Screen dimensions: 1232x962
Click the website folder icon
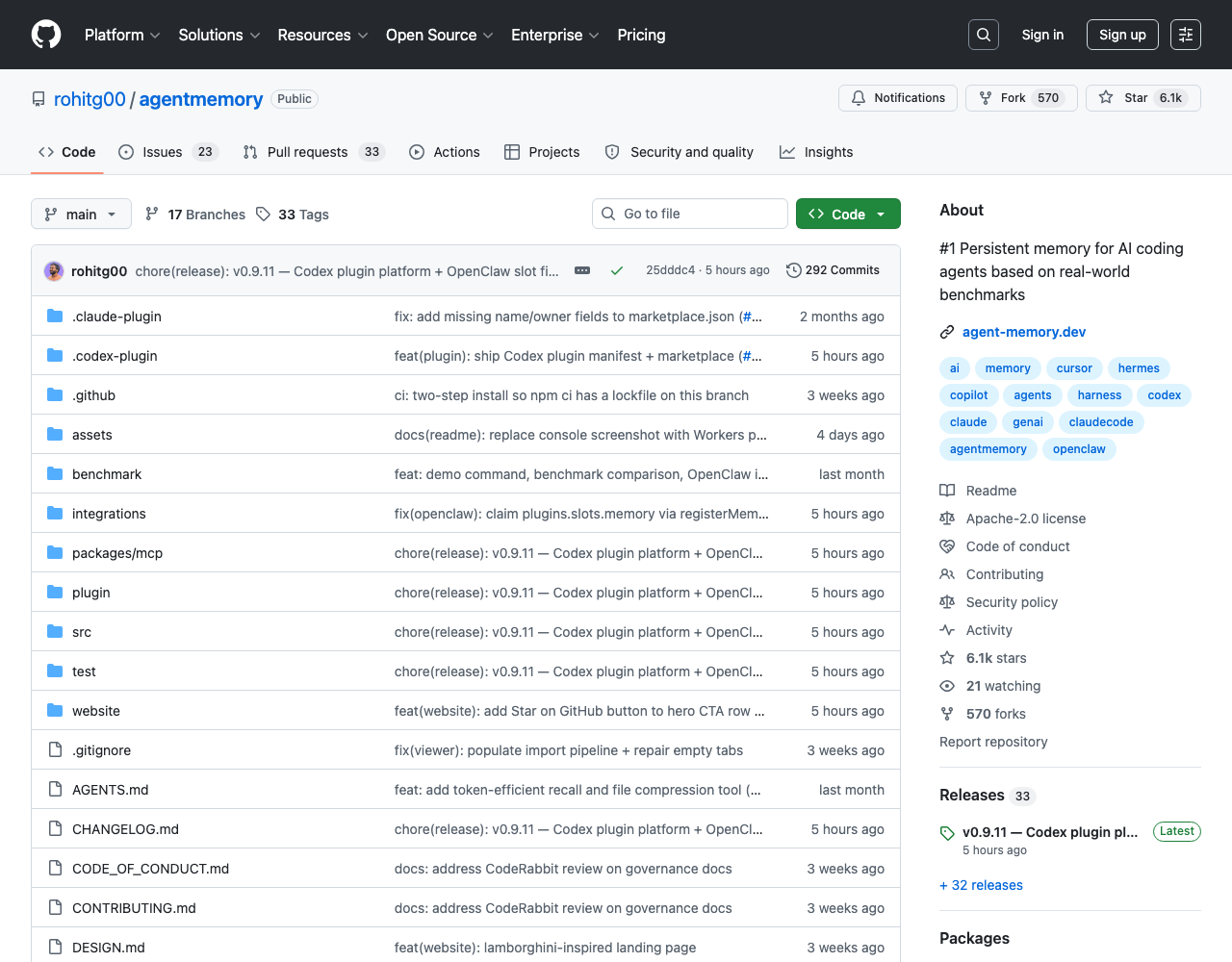point(55,711)
